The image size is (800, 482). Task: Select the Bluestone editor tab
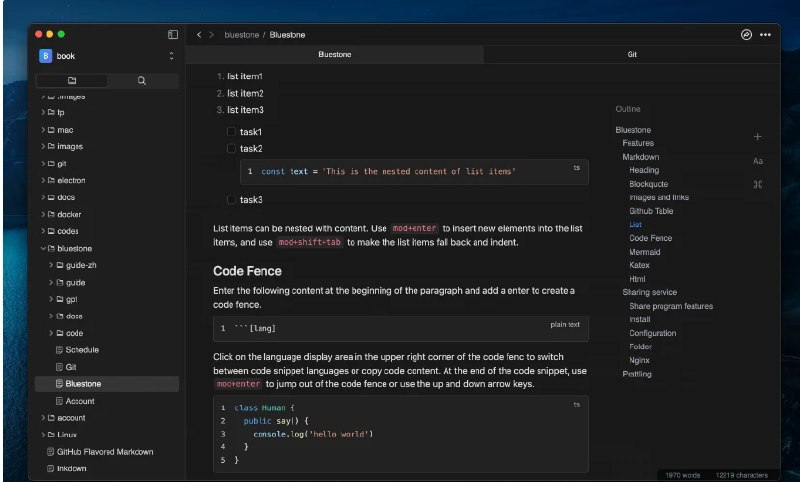click(x=334, y=55)
